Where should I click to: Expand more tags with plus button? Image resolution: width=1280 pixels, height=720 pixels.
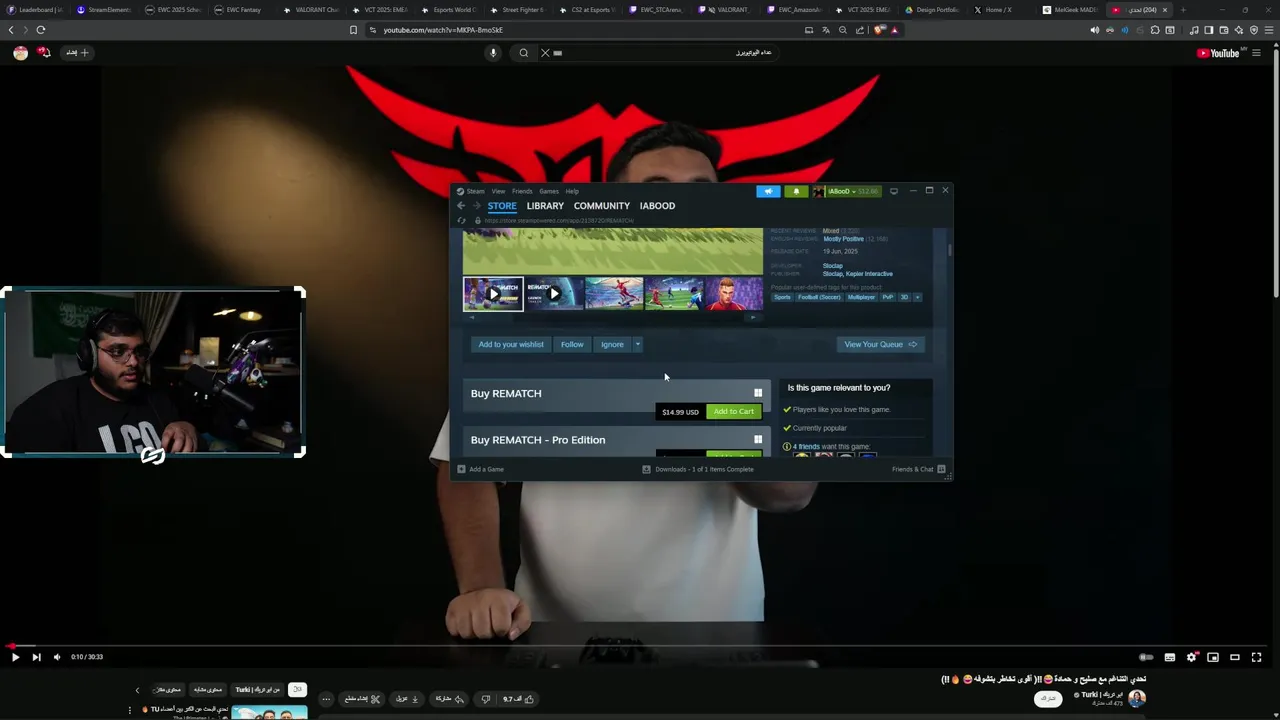pyautogui.click(x=917, y=297)
